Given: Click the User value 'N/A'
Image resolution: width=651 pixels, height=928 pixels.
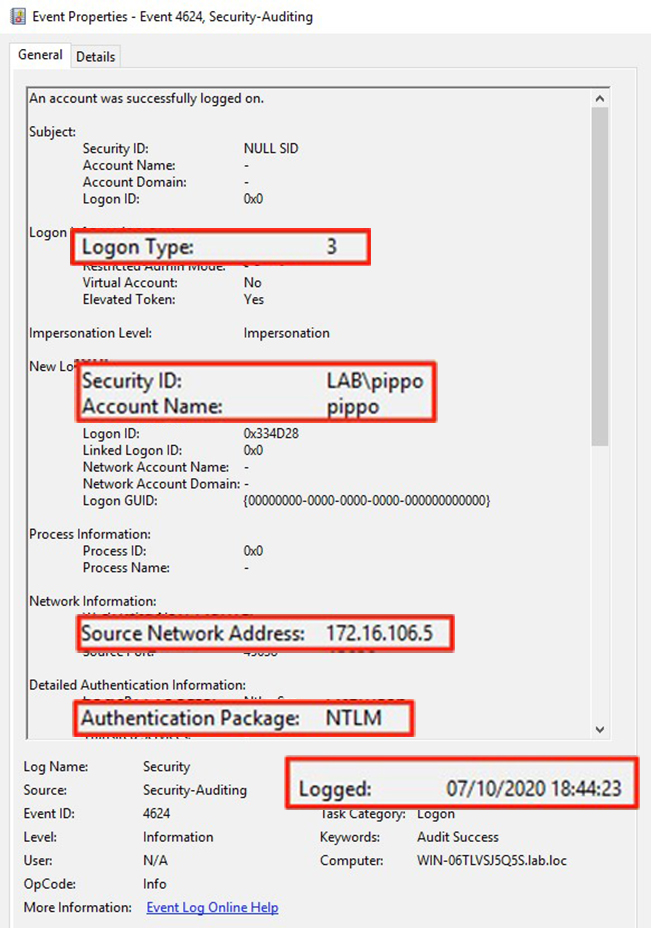Looking at the screenshot, I should 155,861.
